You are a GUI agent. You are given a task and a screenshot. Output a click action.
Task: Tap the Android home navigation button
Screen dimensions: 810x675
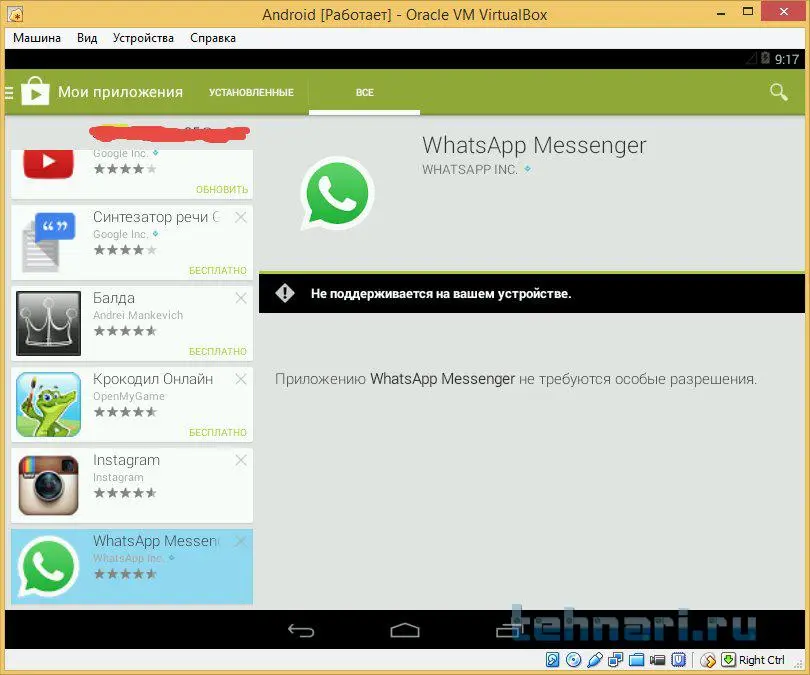point(405,630)
